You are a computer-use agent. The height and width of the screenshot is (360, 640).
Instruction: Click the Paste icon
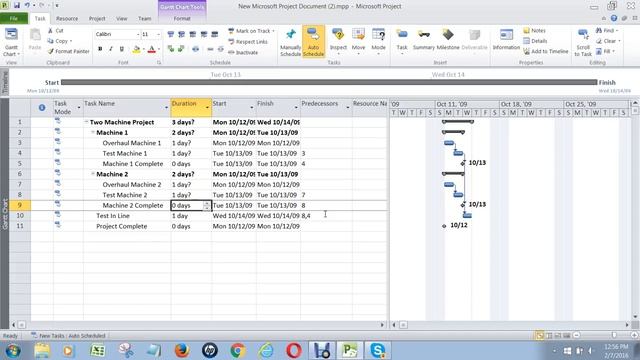[x=35, y=40]
